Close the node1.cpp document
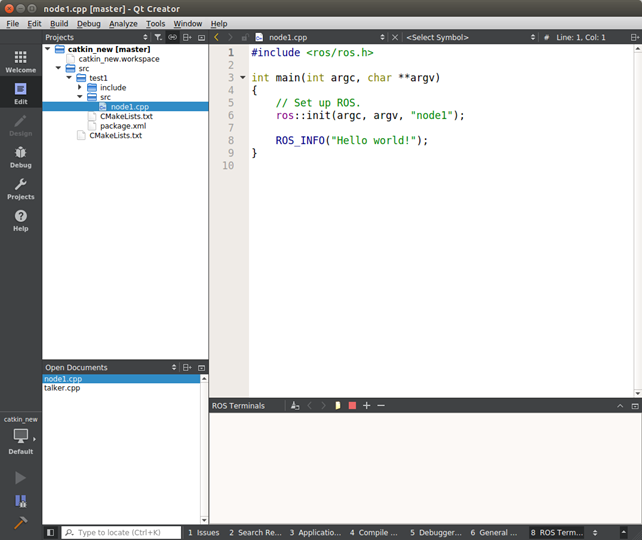 coord(395,37)
